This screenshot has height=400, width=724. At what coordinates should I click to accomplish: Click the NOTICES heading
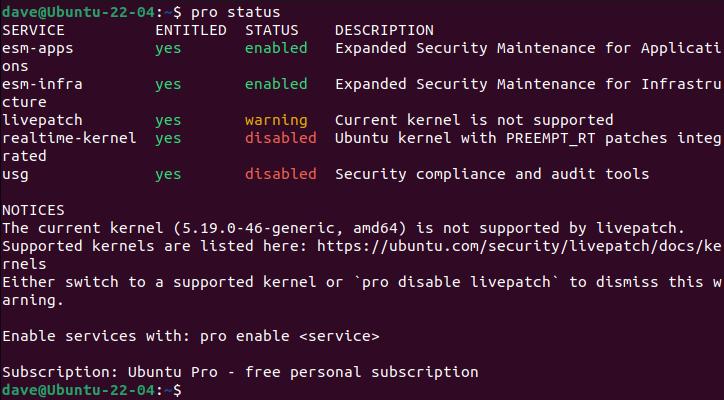(x=32, y=210)
